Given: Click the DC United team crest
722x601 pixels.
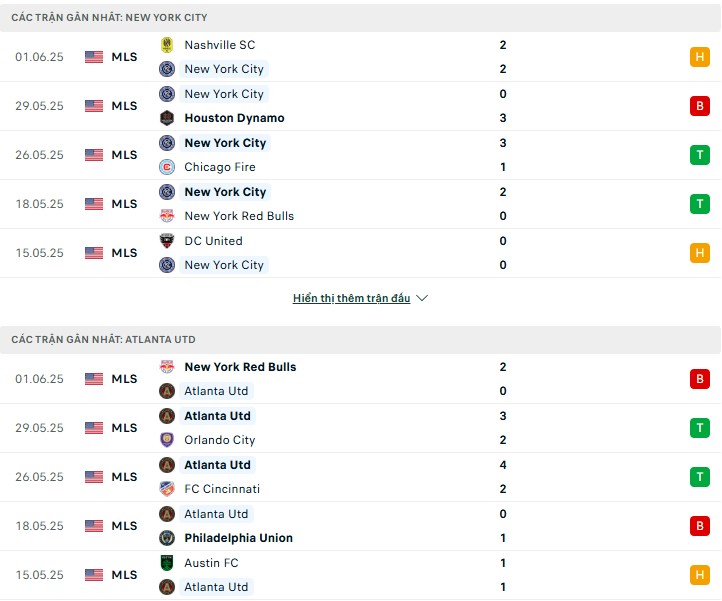Looking at the screenshot, I should pos(167,241).
